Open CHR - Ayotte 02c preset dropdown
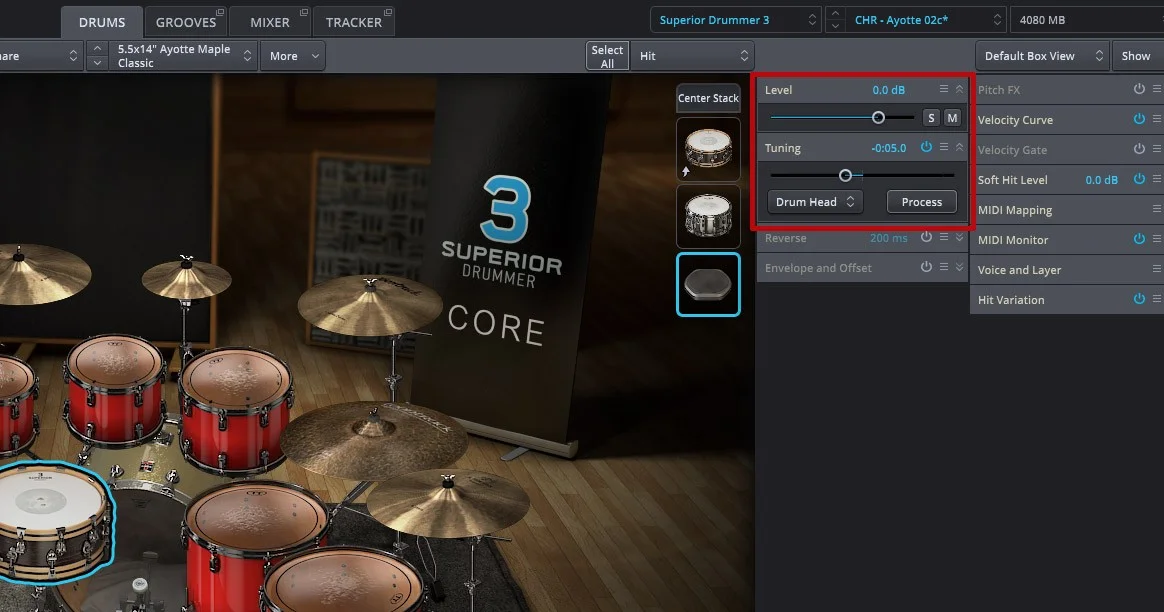1164x612 pixels. (924, 20)
